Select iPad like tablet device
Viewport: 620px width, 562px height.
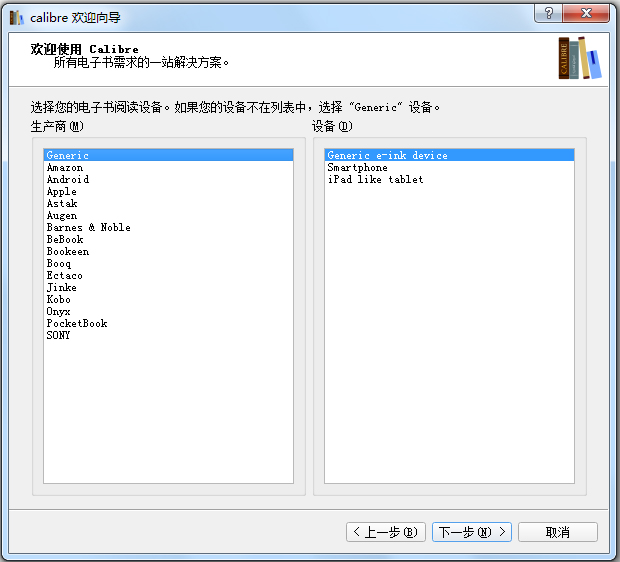click(x=449, y=179)
